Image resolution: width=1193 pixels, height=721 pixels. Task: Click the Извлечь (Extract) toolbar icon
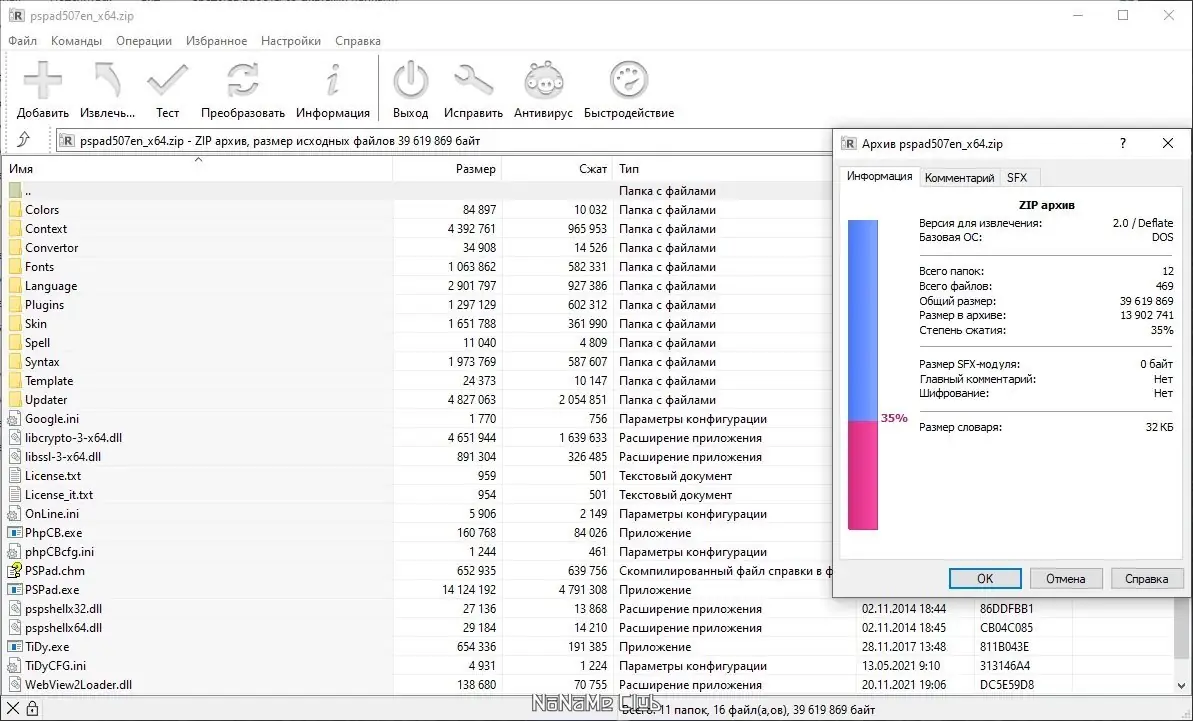click(107, 80)
